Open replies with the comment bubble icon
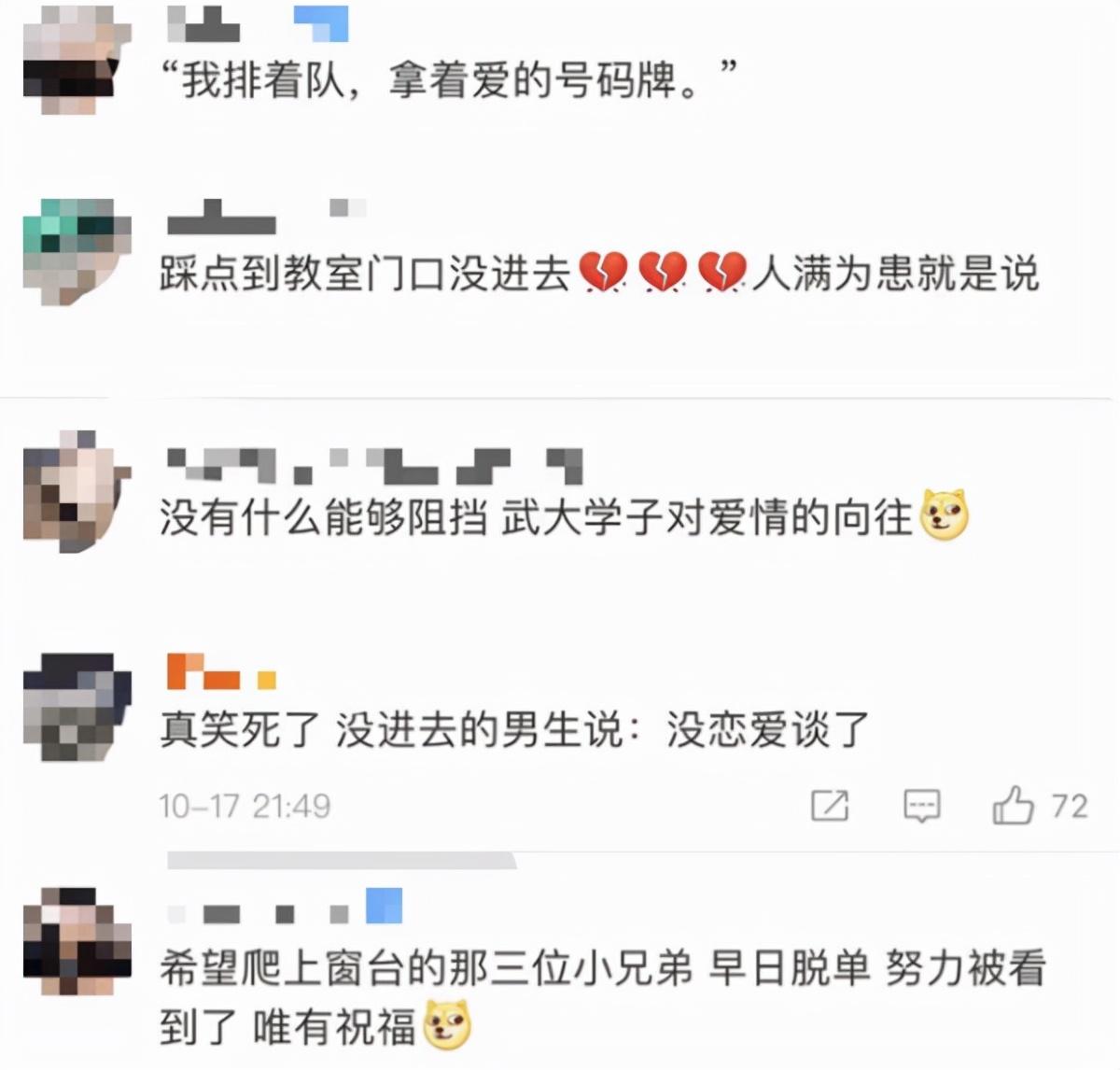Viewport: 1120px width, 1070px height. pos(921,806)
